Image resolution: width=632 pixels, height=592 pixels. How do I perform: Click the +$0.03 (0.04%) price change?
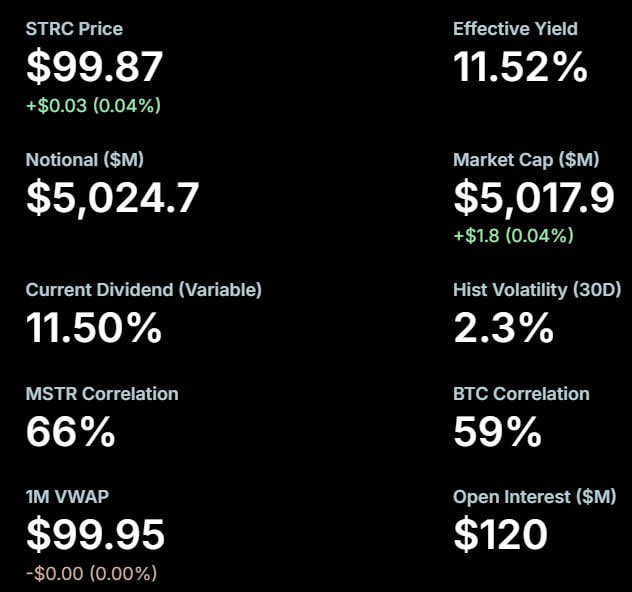click(x=93, y=105)
